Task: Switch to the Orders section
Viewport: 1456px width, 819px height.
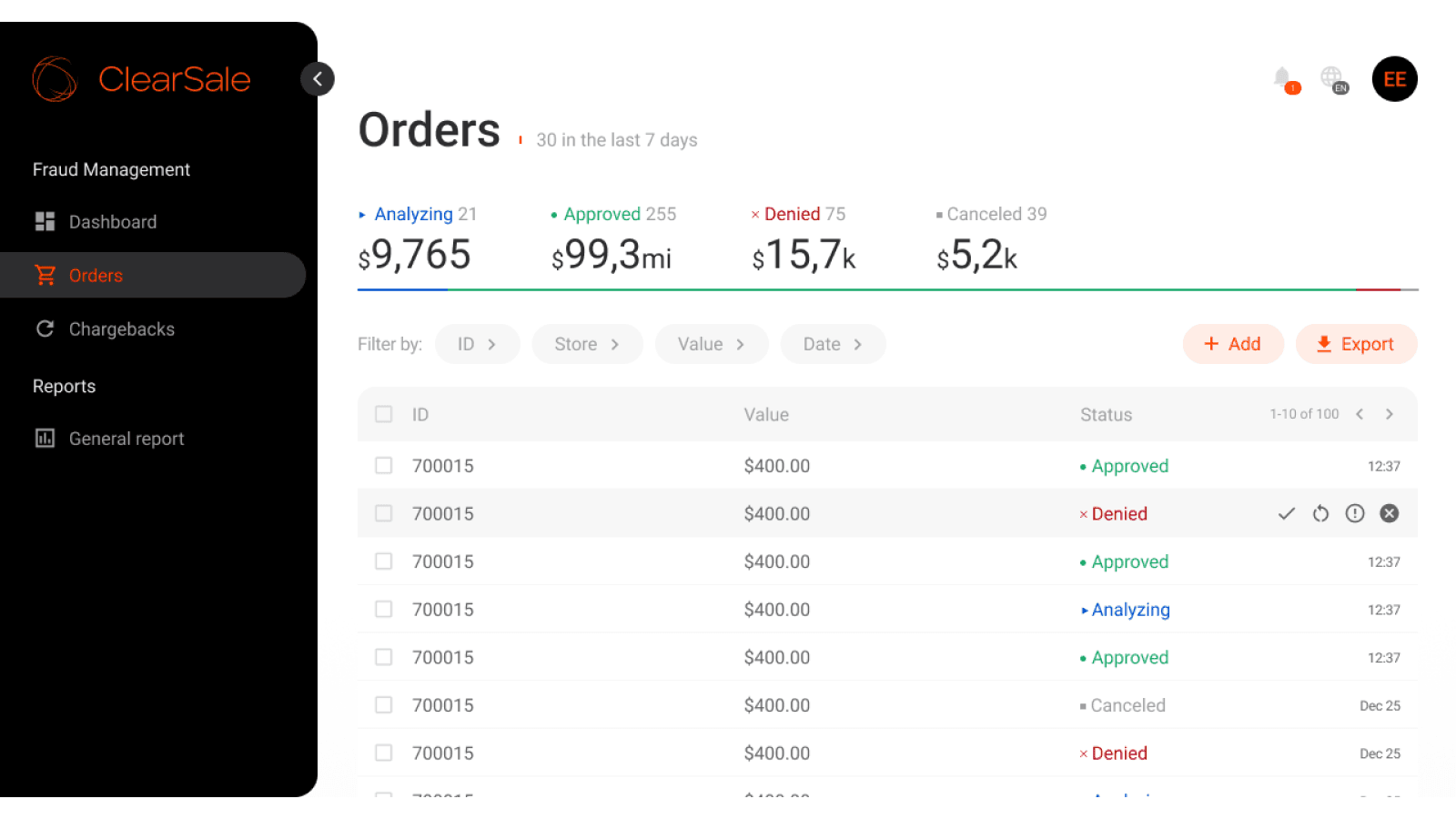Action: click(96, 275)
